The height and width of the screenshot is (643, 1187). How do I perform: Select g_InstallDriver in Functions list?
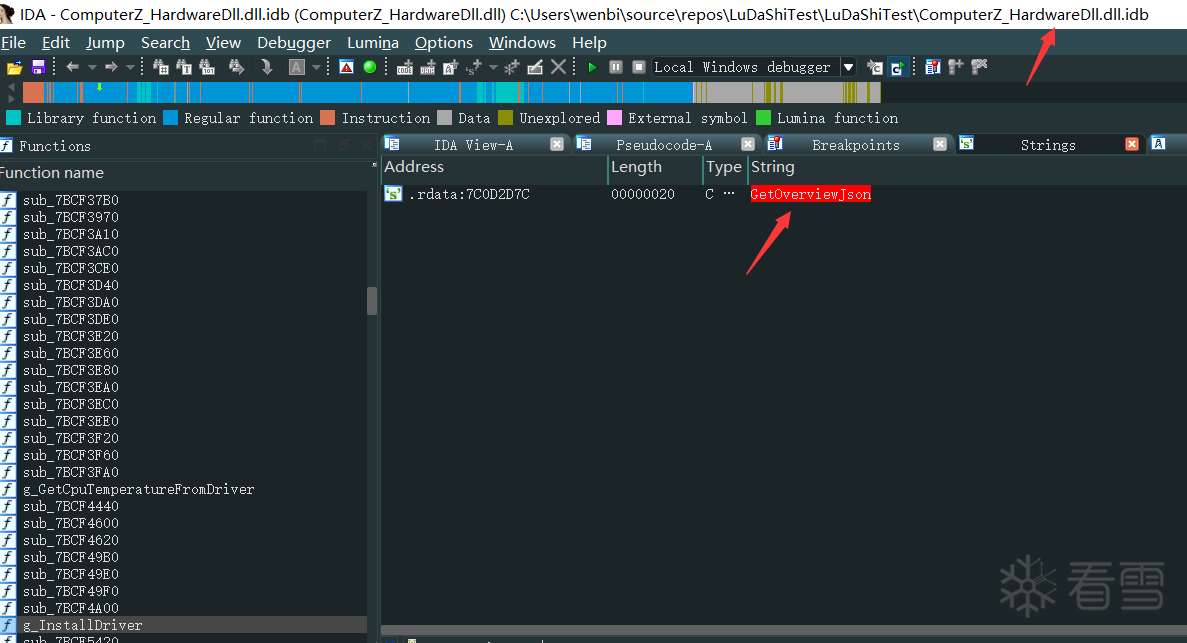coord(83,625)
